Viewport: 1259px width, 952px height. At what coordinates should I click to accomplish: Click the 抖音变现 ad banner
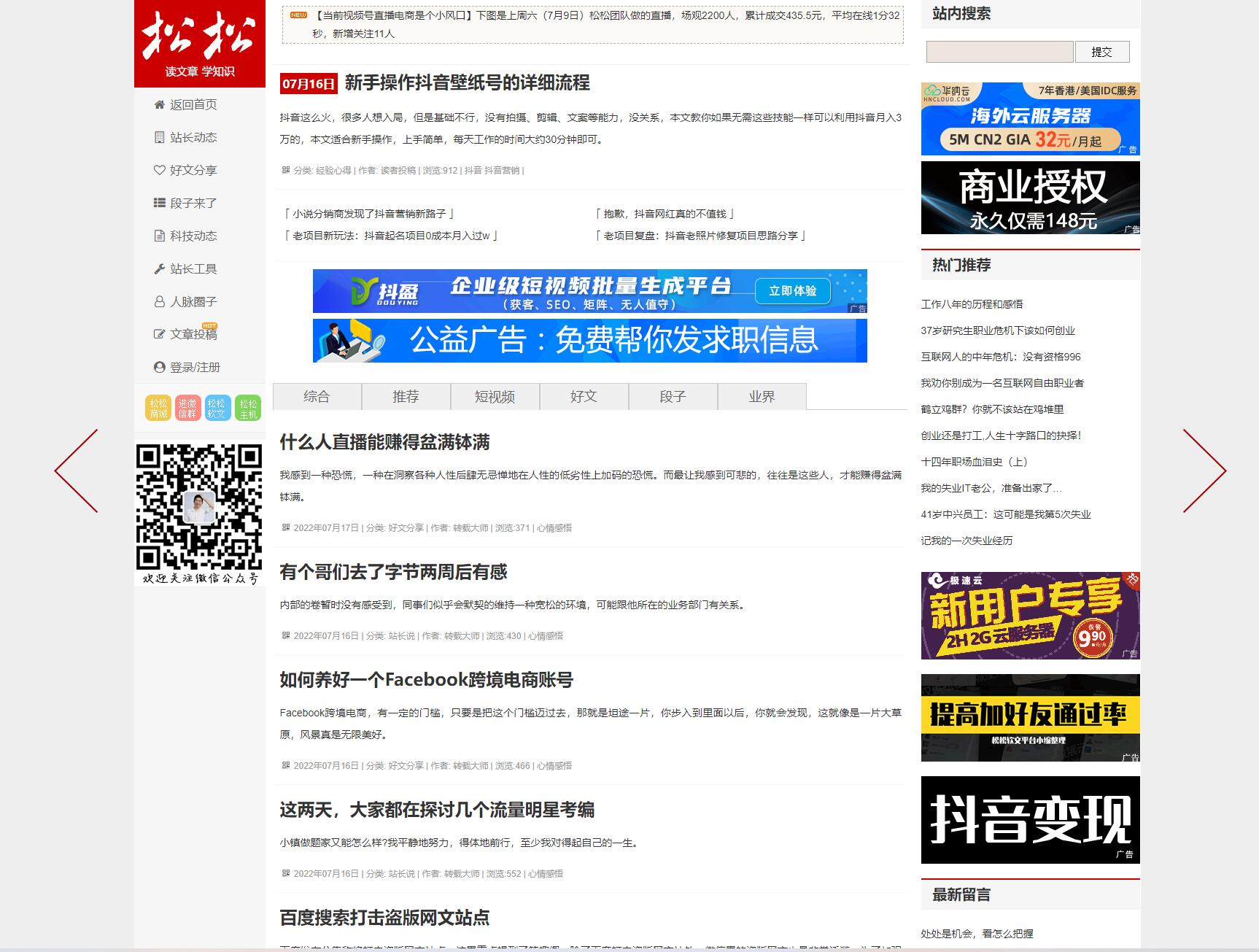pyautogui.click(x=1030, y=820)
